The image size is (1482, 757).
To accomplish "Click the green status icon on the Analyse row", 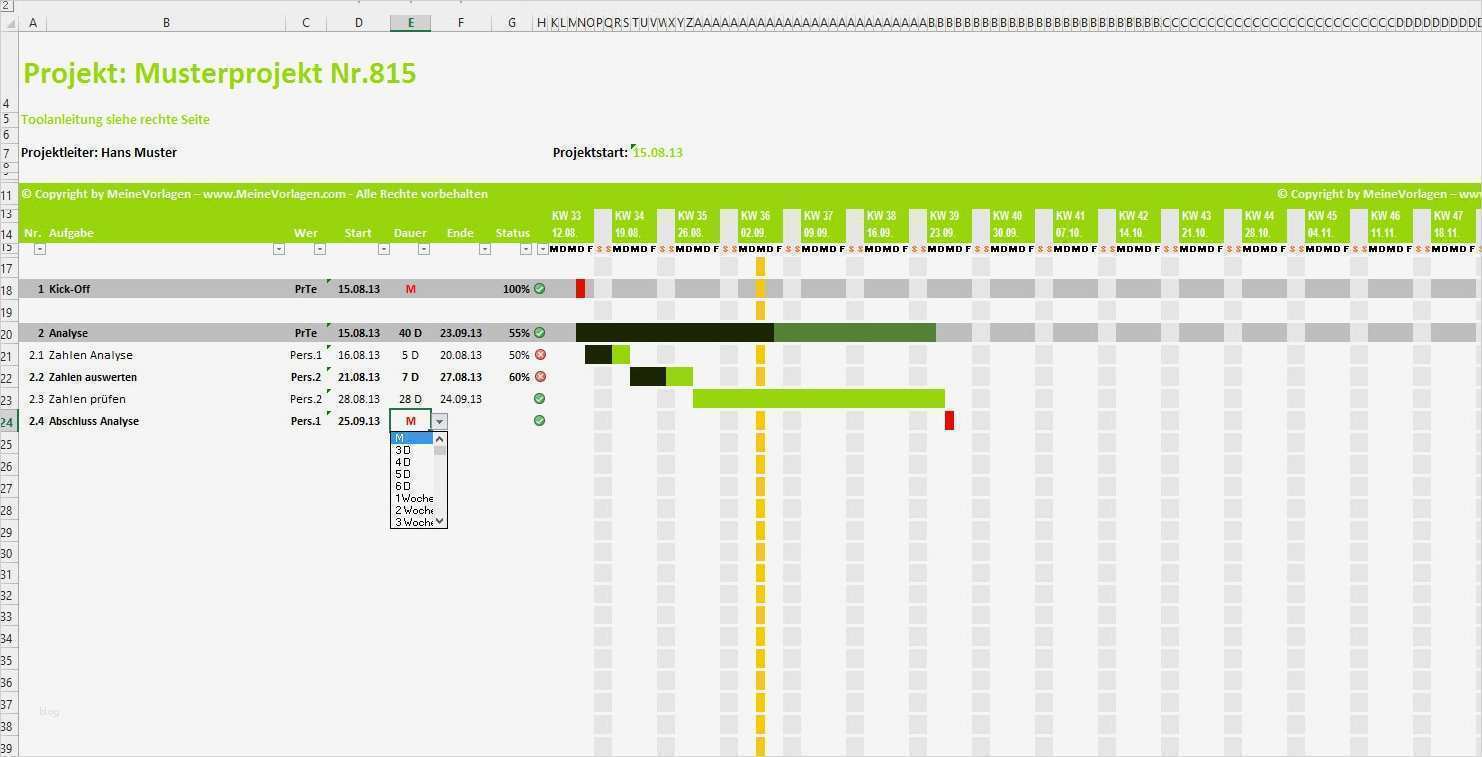I will pos(539,332).
